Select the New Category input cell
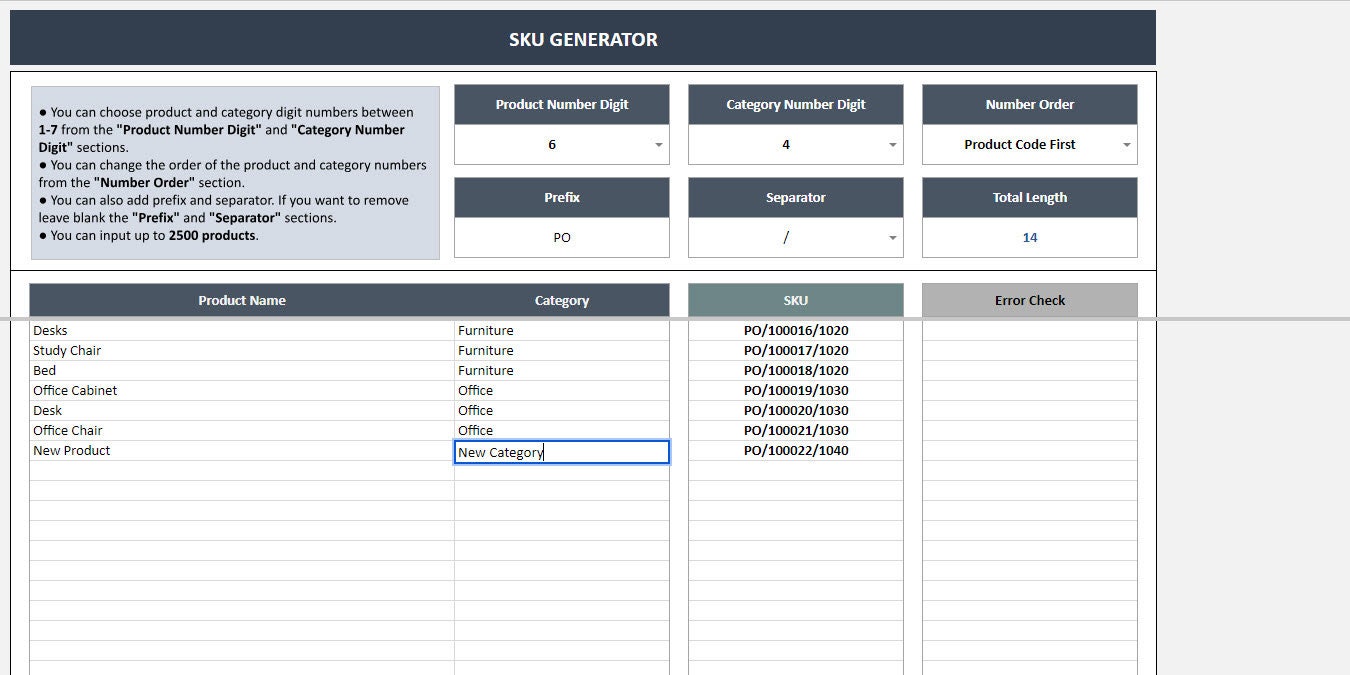The image size is (1350, 675). click(562, 452)
